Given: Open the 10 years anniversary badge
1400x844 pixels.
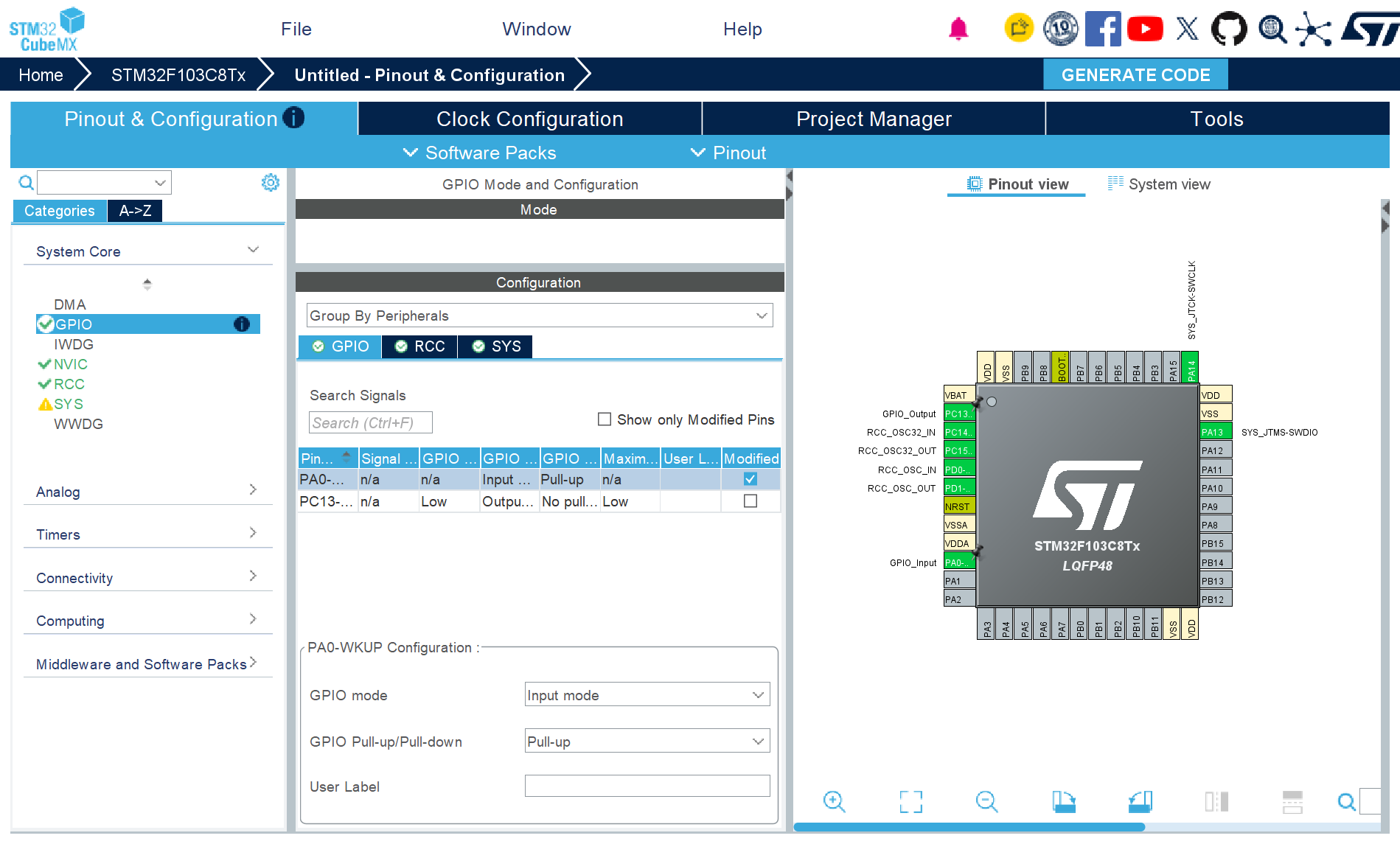Looking at the screenshot, I should coord(1061,29).
